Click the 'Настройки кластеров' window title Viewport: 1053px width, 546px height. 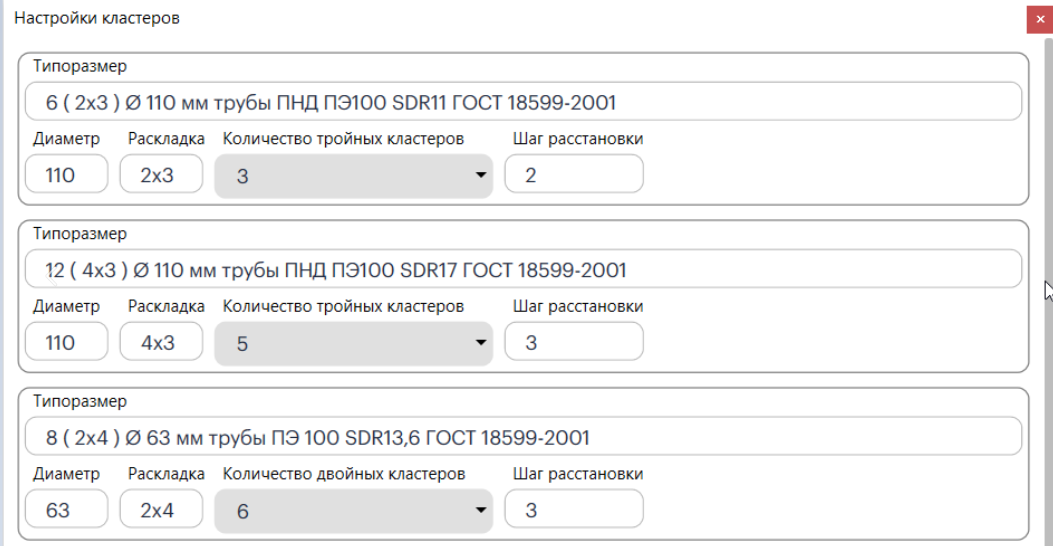tap(97, 19)
